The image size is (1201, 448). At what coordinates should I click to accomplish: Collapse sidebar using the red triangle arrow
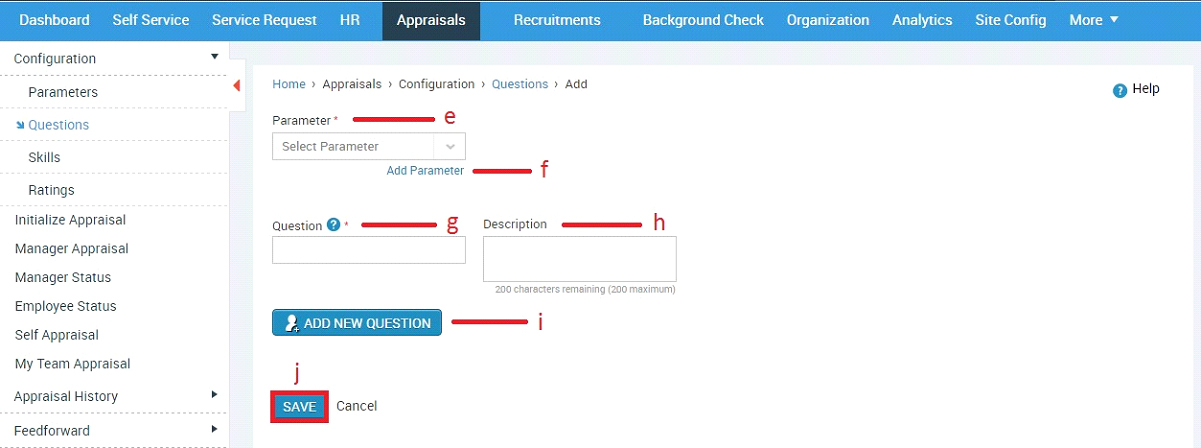tap(237, 86)
